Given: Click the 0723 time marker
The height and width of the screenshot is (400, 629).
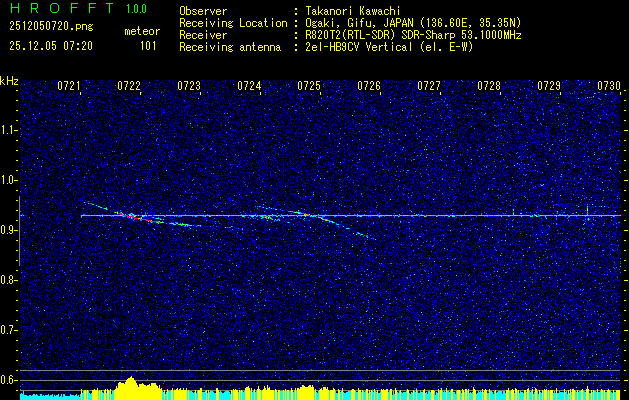Looking at the screenshot, I should pyautogui.click(x=189, y=86).
